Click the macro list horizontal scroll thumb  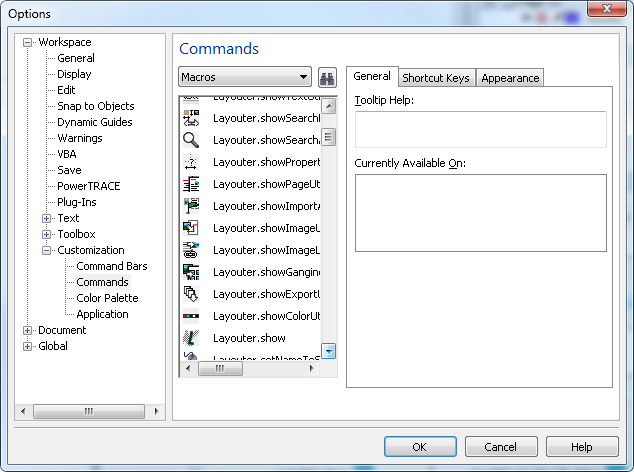tap(220, 368)
